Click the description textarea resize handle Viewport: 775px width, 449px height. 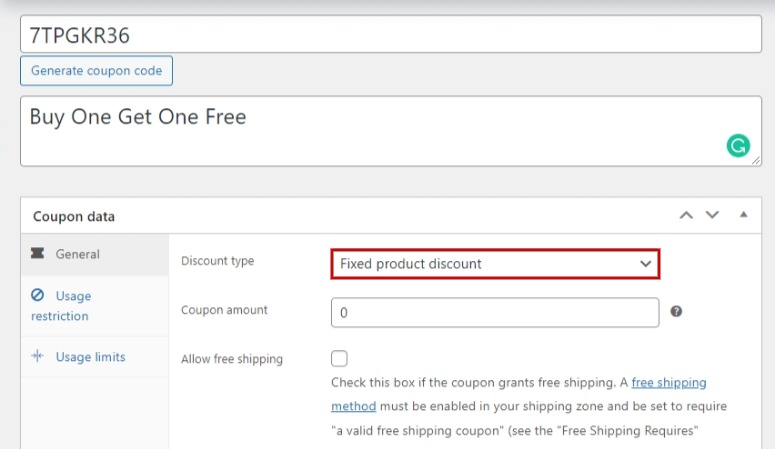point(756,161)
